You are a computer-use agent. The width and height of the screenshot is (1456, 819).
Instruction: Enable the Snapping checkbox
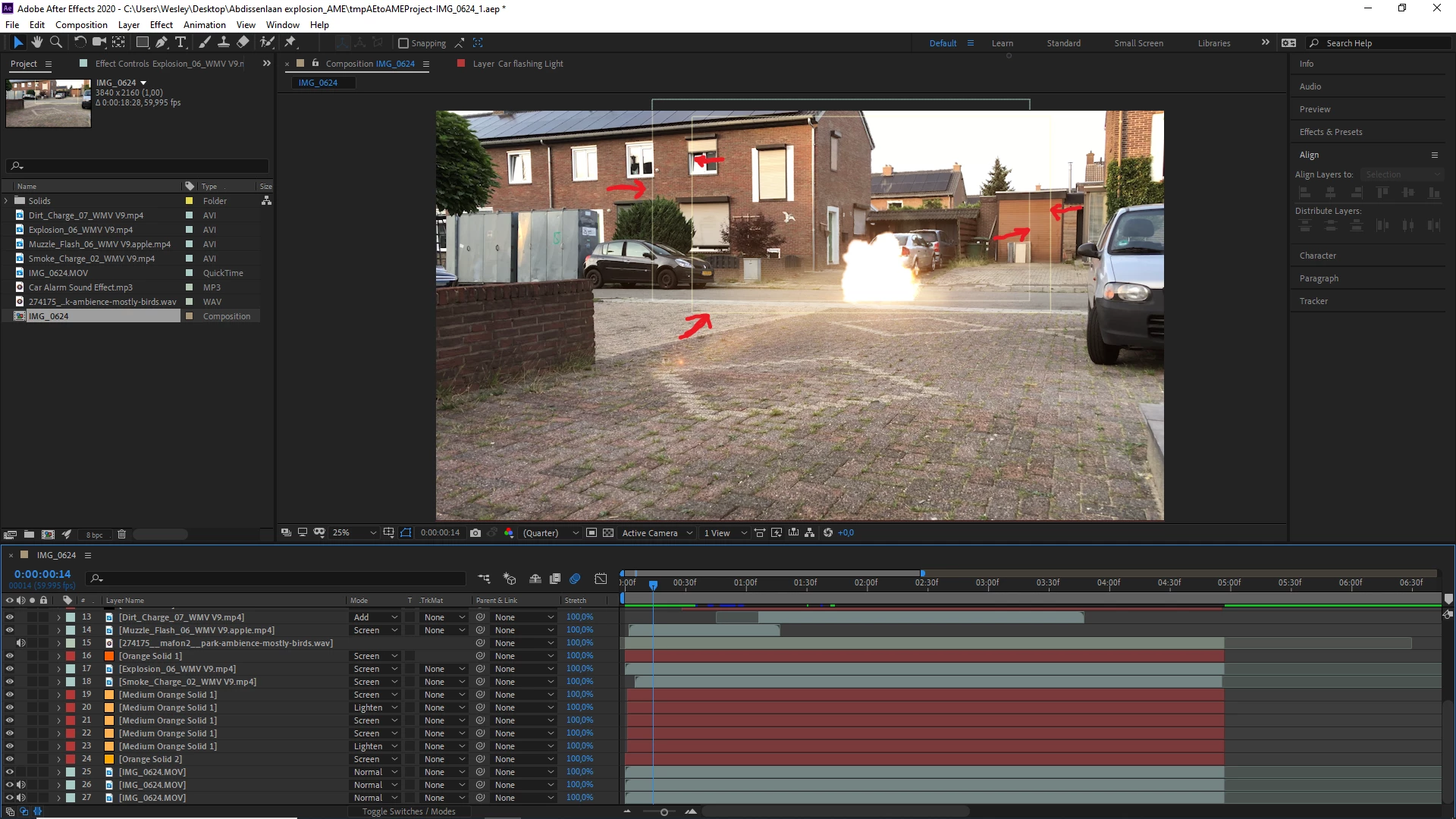coord(403,43)
